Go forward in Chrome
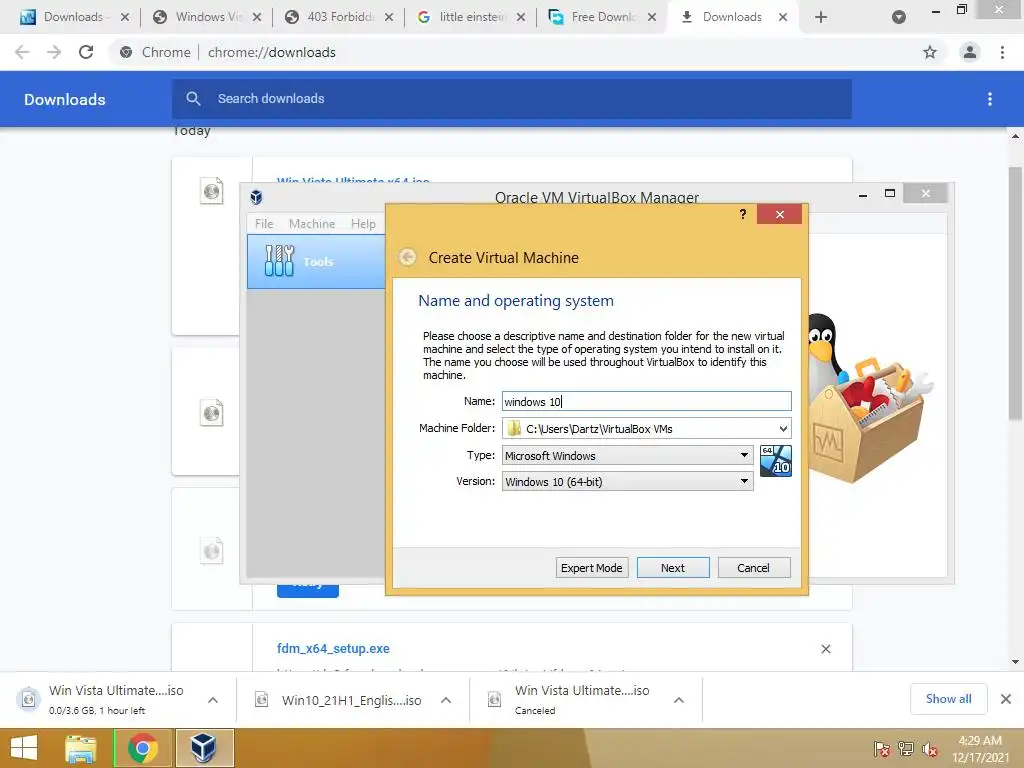Image resolution: width=1024 pixels, height=768 pixels. click(54, 52)
